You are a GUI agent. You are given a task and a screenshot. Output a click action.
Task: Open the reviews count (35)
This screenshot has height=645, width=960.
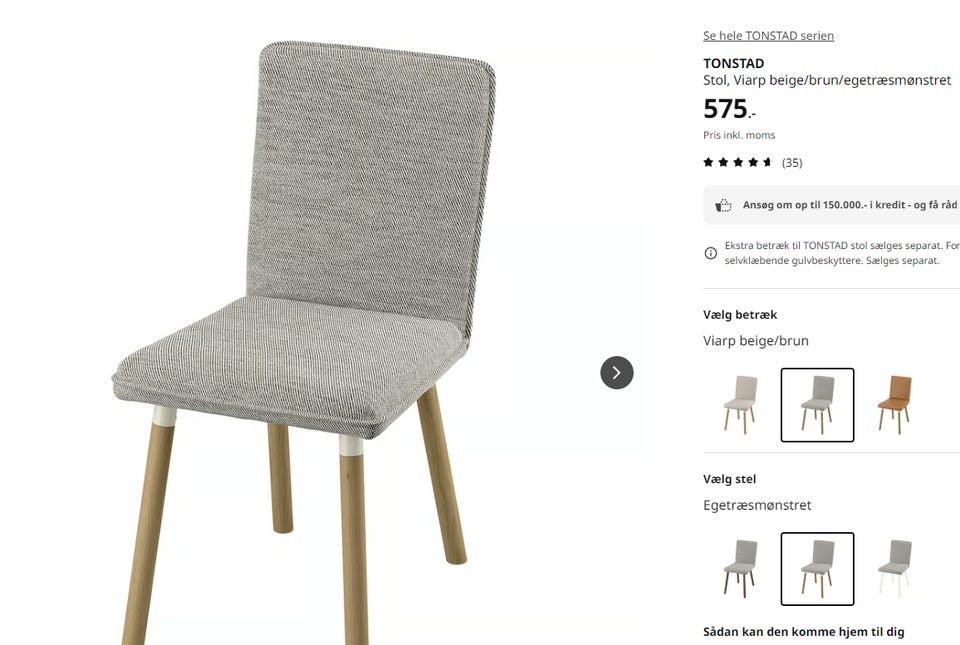click(x=792, y=163)
